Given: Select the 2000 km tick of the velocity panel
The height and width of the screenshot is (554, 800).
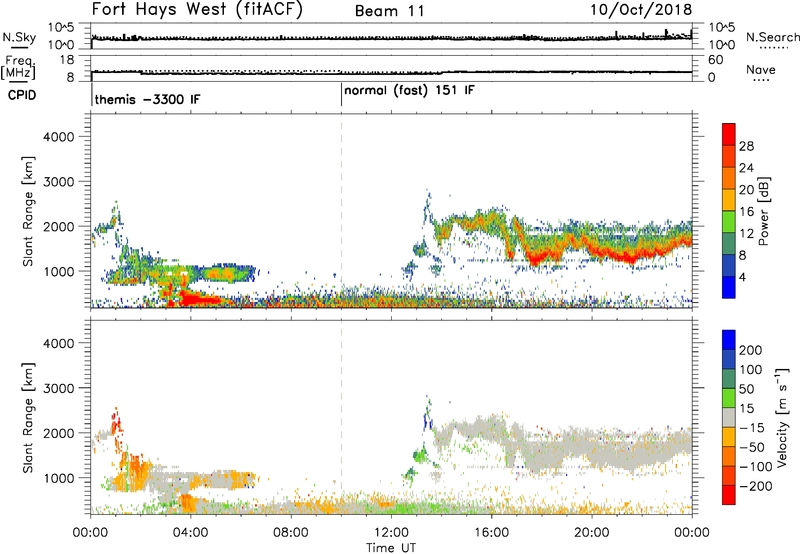Looking at the screenshot, I should tap(59, 434).
